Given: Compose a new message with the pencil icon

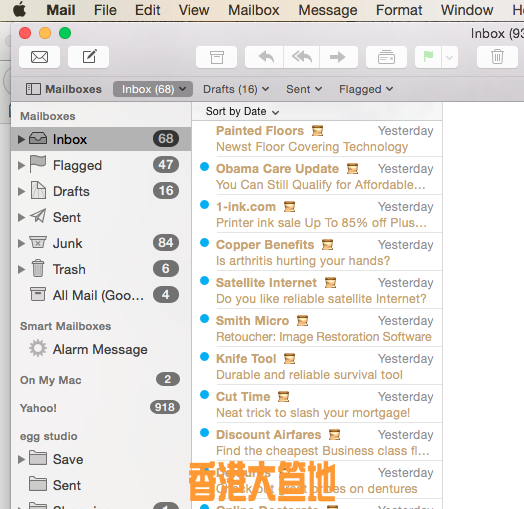Looking at the screenshot, I should pos(89,57).
